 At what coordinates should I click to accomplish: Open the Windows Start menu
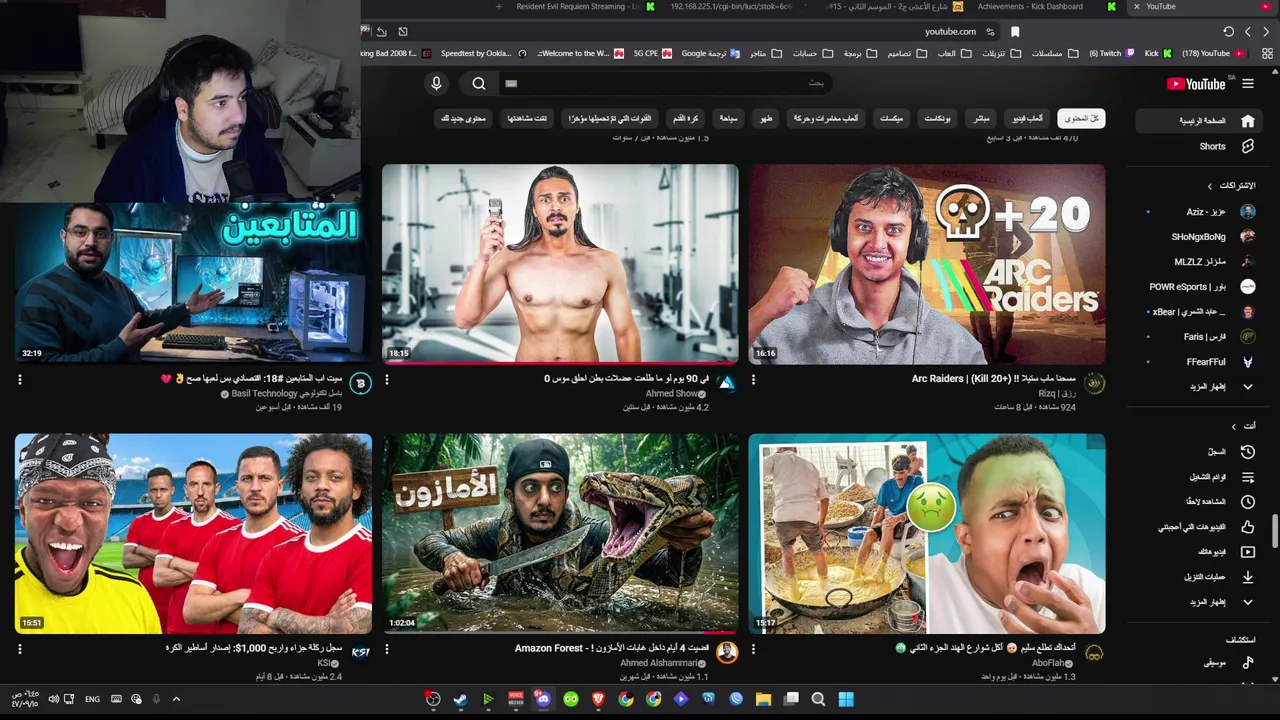pyautogui.click(x=846, y=699)
